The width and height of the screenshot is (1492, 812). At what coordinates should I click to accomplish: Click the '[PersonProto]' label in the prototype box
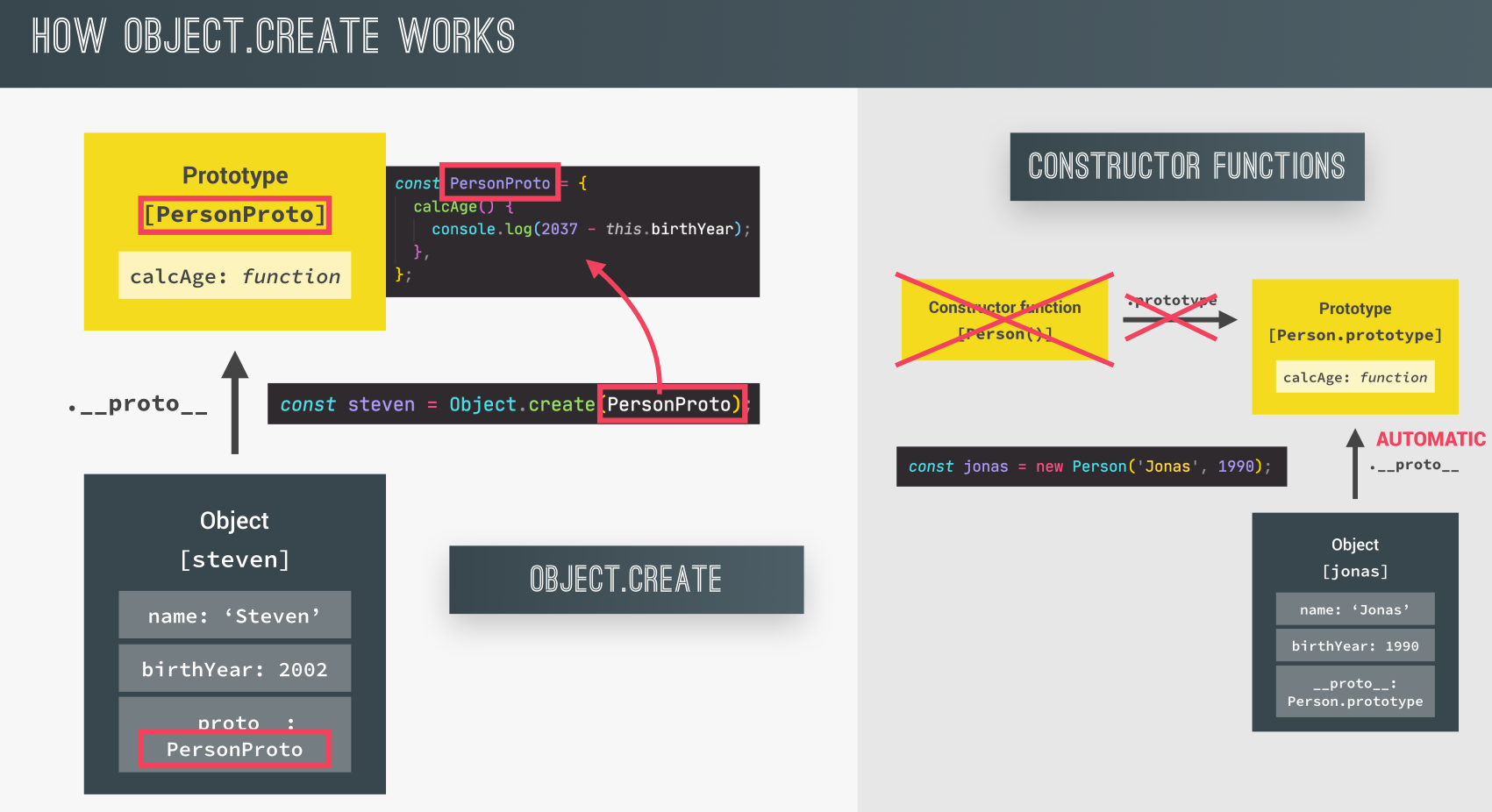235,215
